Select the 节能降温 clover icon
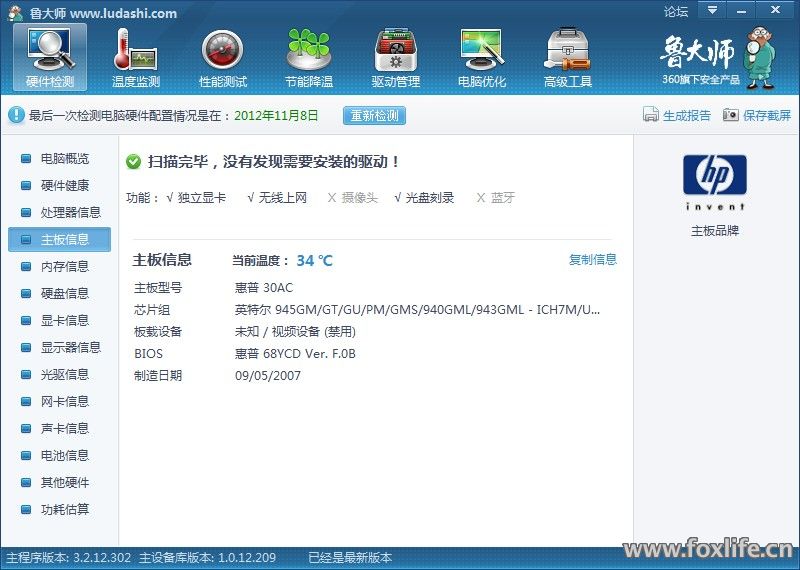The height and width of the screenshot is (570, 800). point(308,57)
